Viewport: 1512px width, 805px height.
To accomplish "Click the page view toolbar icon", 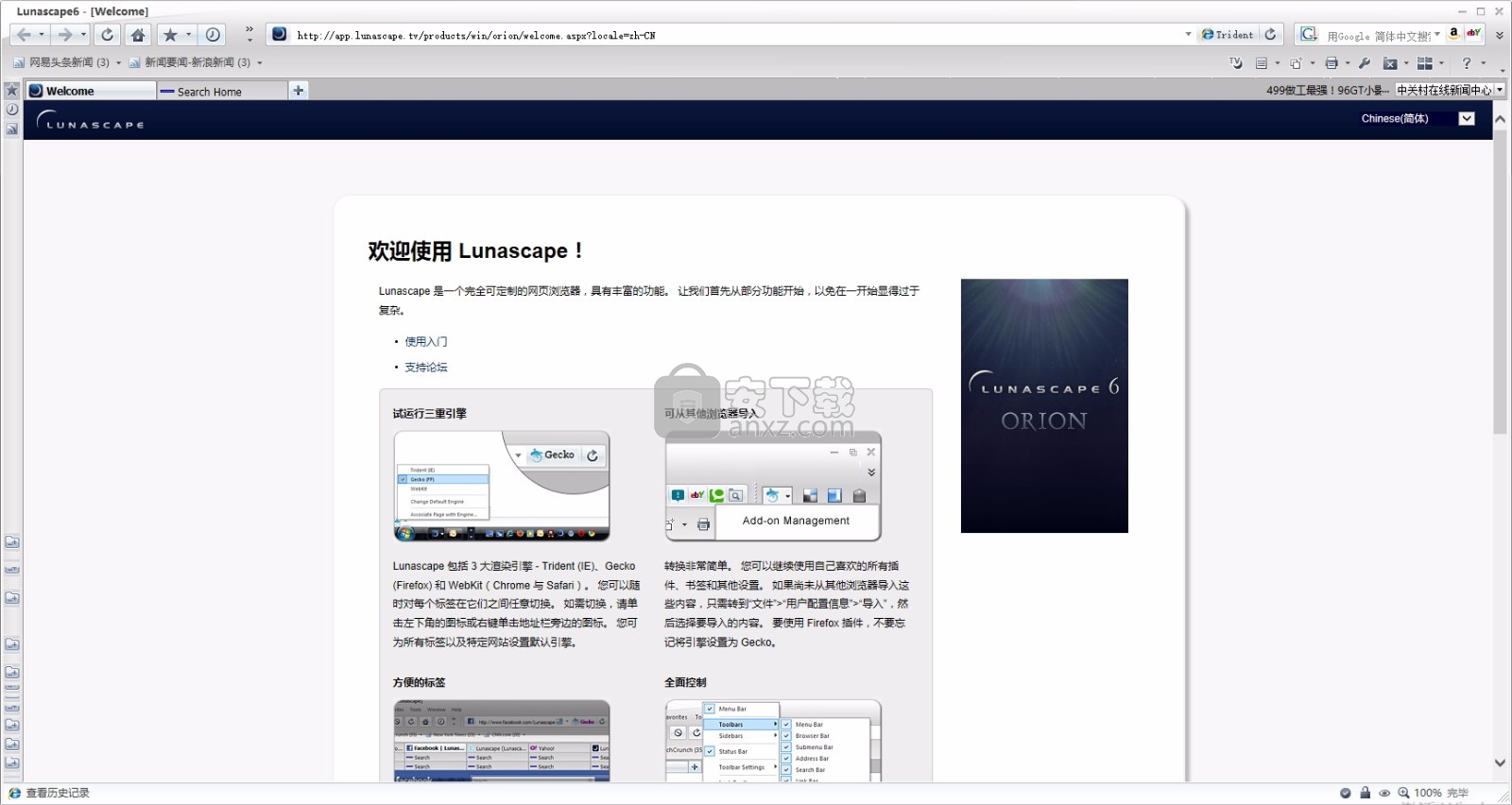I will click(x=1262, y=63).
